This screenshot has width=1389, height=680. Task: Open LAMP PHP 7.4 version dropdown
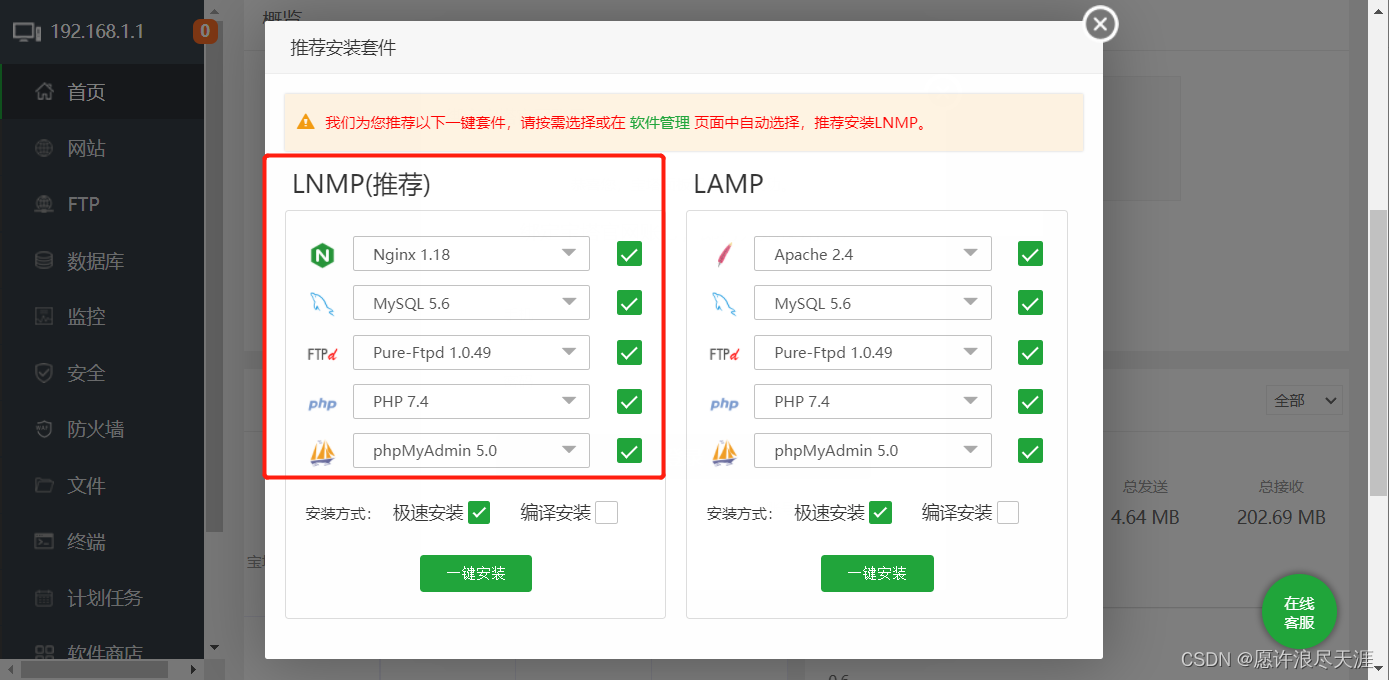pos(873,401)
